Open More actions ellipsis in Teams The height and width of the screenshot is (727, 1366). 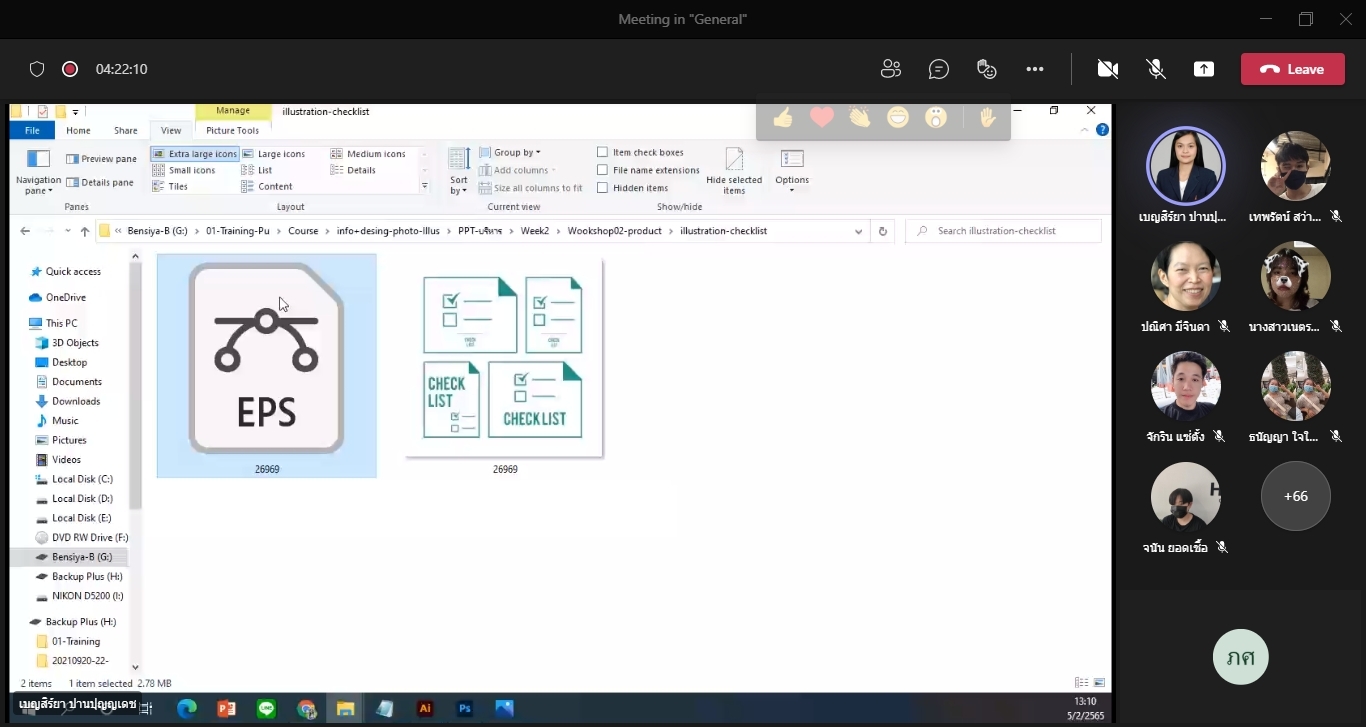click(x=1035, y=69)
